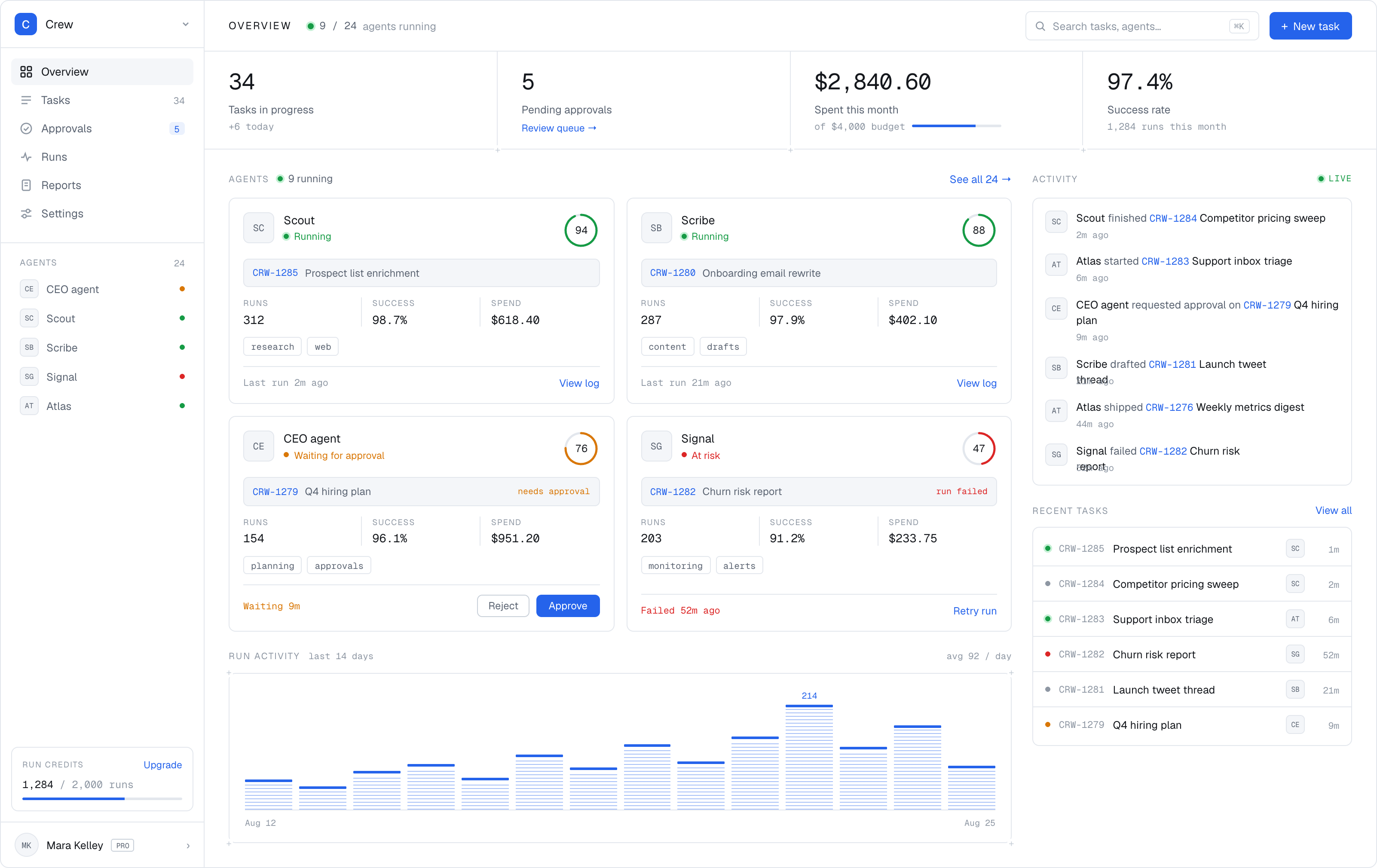Open the Approvals checkmark icon in sidebar
Screen dimensions: 1377x868
pos(26,128)
